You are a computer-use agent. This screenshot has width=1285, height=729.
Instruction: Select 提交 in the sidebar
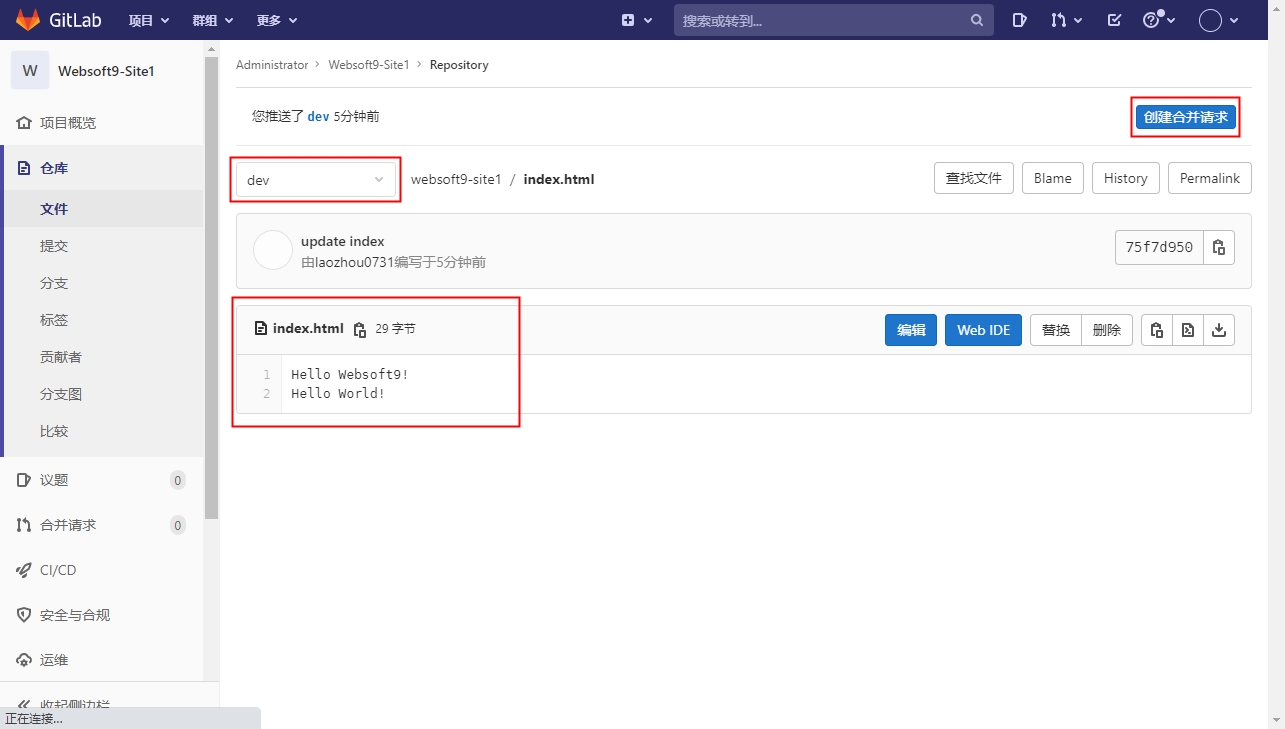pyautogui.click(x=54, y=246)
